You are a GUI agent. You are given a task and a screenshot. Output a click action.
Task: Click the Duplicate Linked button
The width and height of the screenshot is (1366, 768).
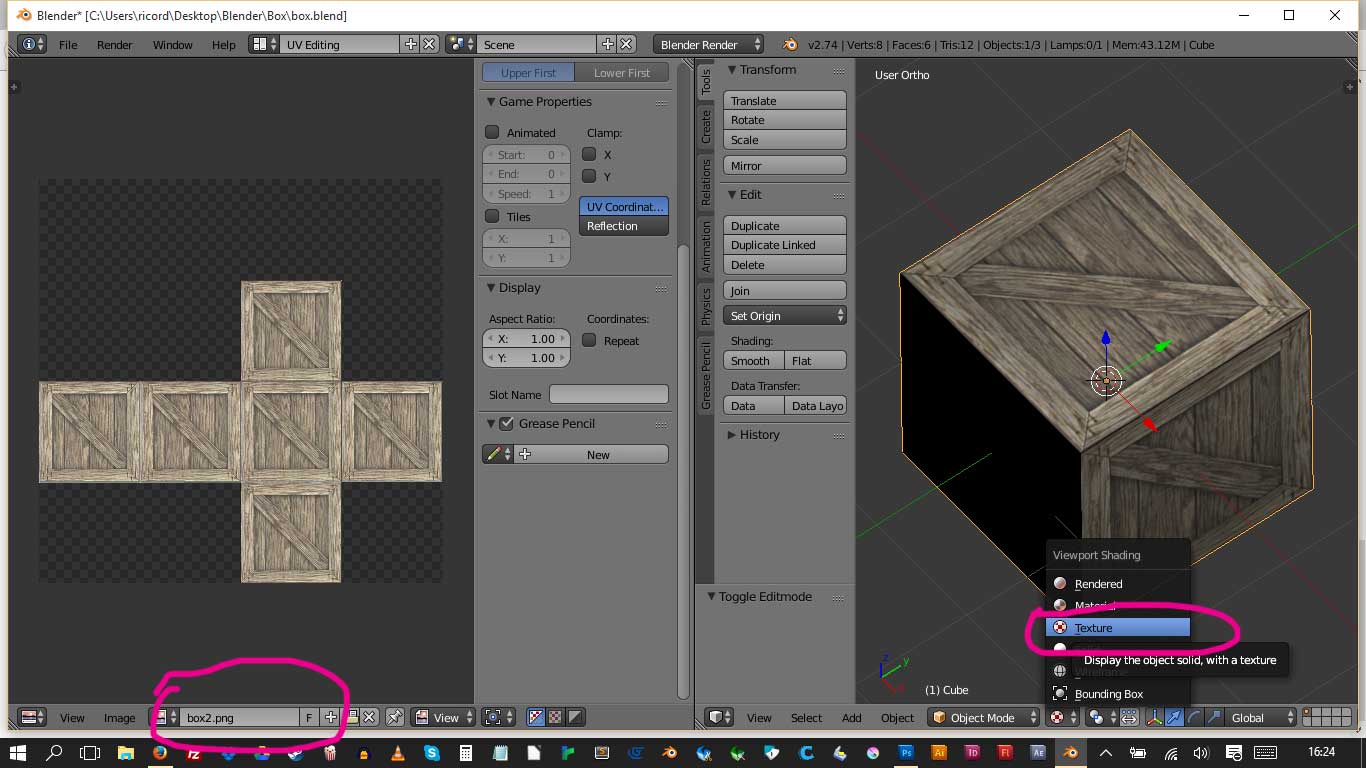[784, 245]
